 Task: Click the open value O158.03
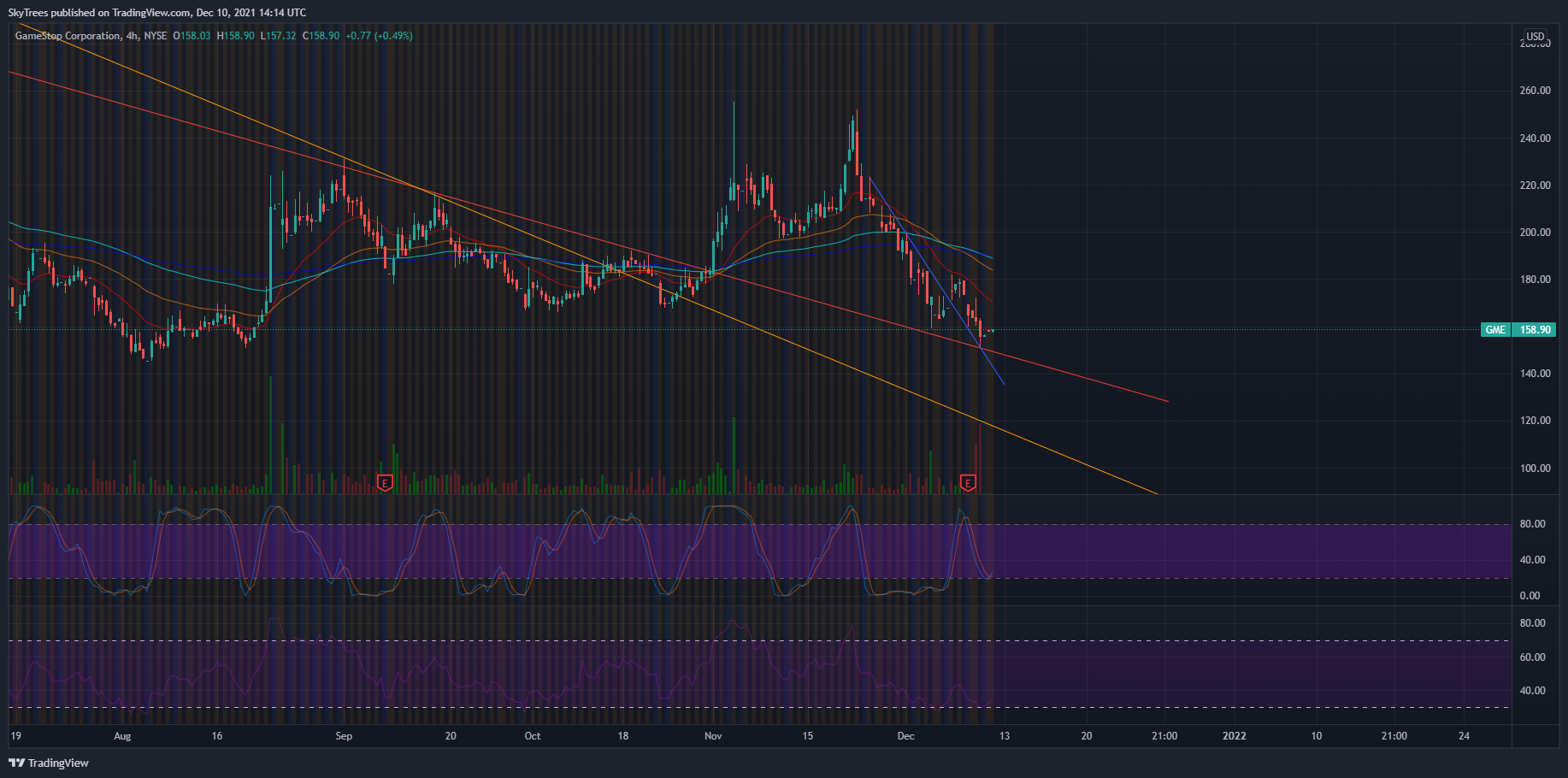click(192, 36)
